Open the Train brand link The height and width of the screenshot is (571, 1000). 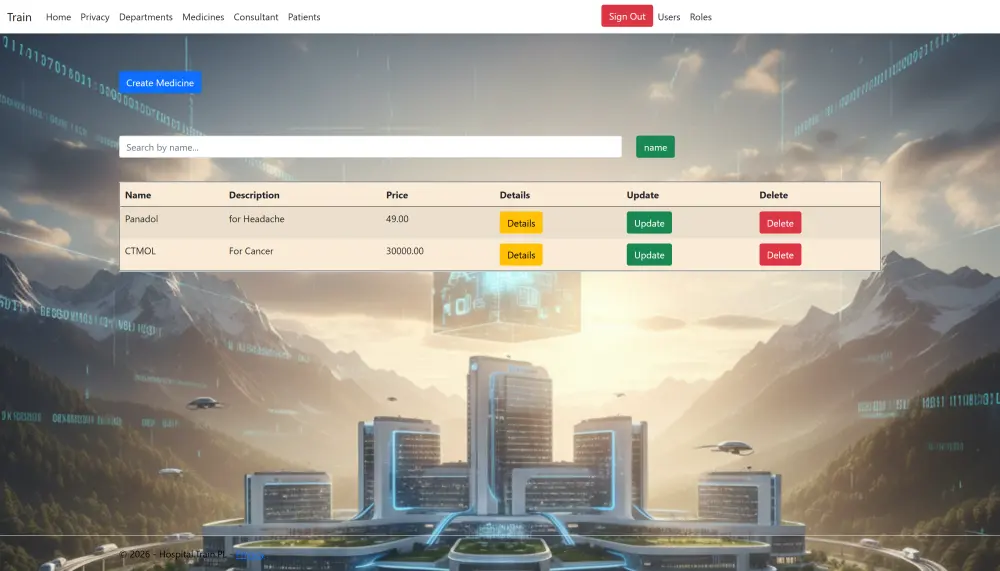19,17
